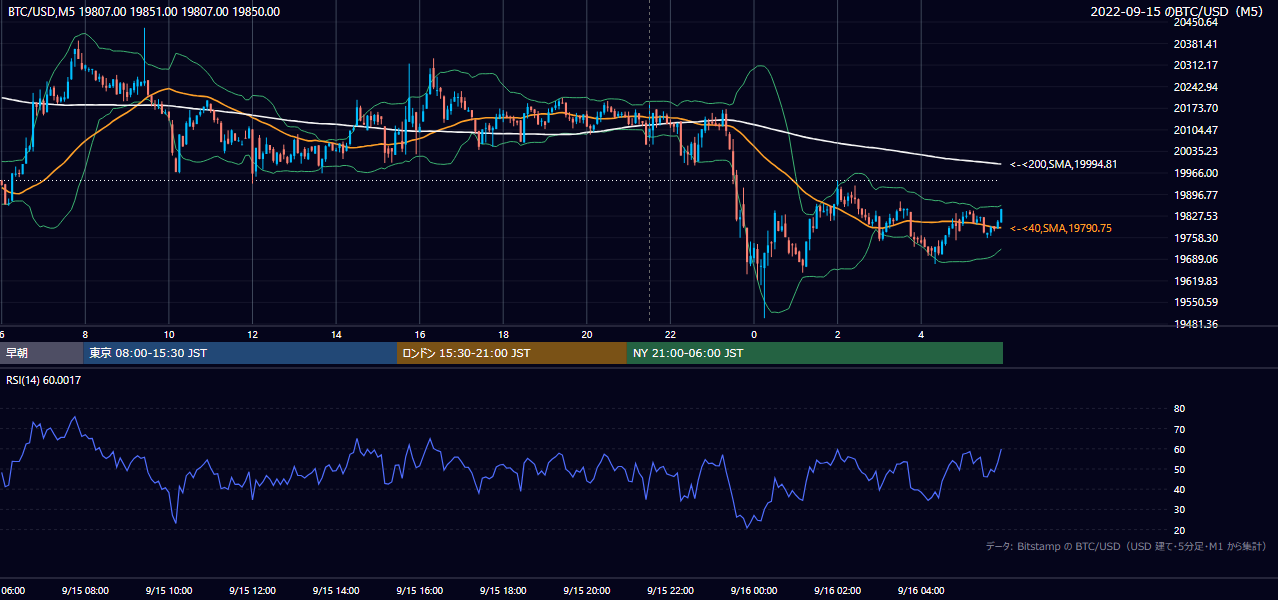Click hour label 8 under price chart
Image resolution: width=1278 pixels, height=600 pixels.
click(85, 335)
